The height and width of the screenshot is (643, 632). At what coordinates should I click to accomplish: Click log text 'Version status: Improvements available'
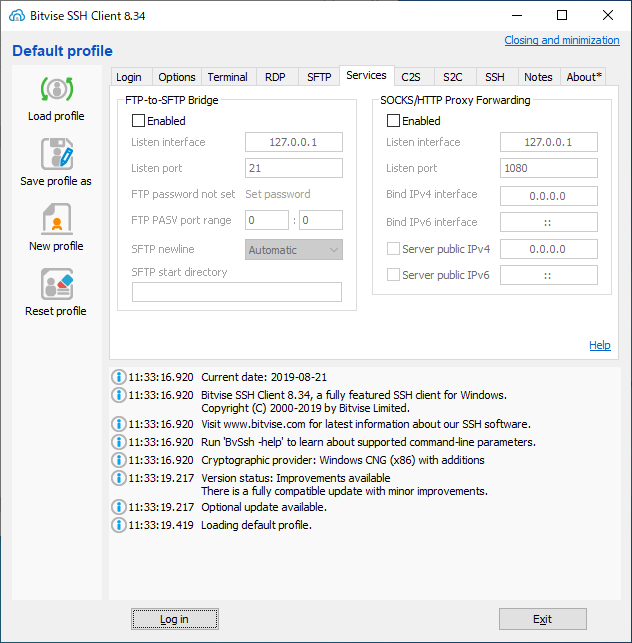(296, 478)
